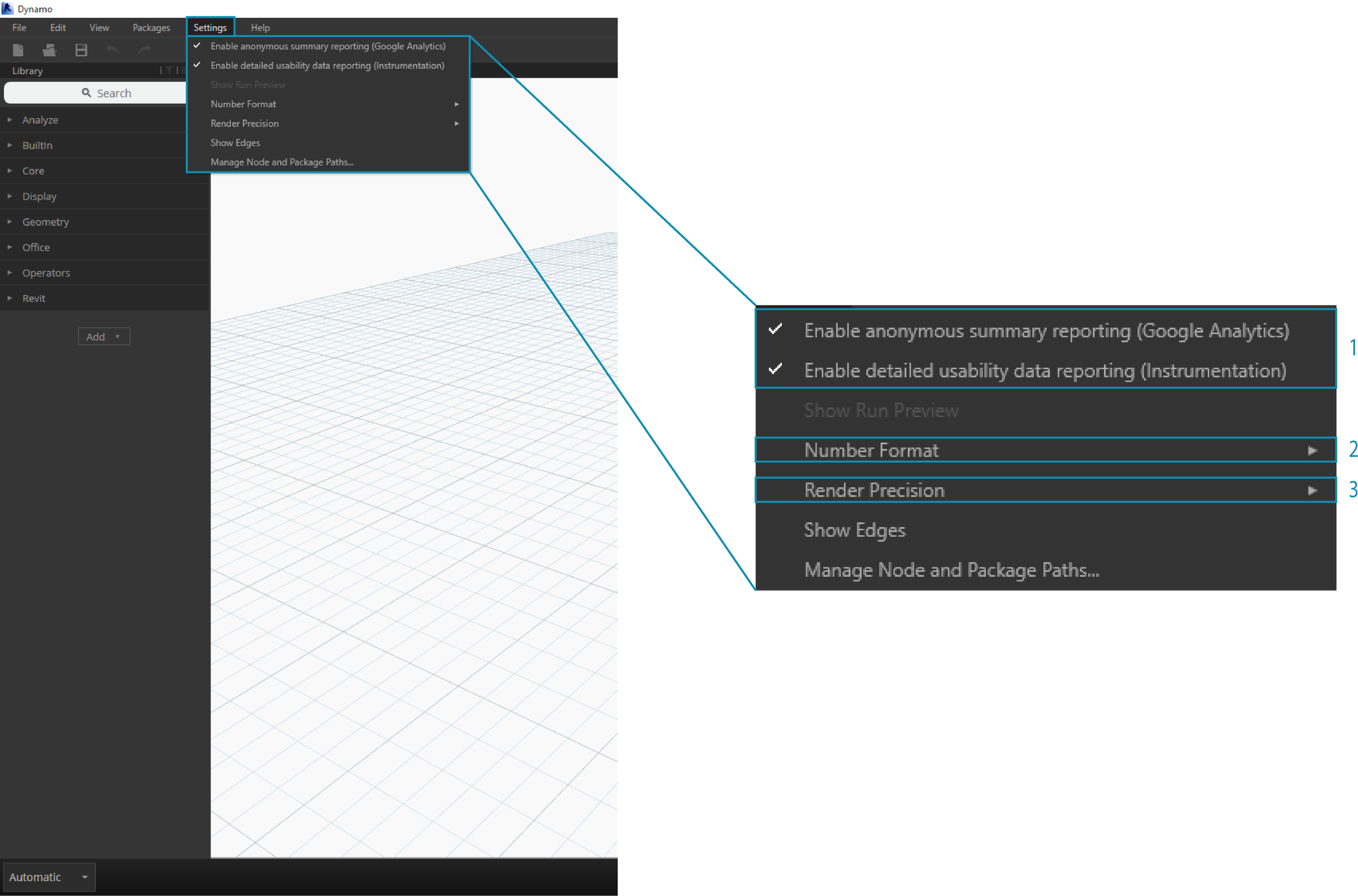Focus the Library Search field
This screenshot has width=1358, height=896.
coord(95,92)
